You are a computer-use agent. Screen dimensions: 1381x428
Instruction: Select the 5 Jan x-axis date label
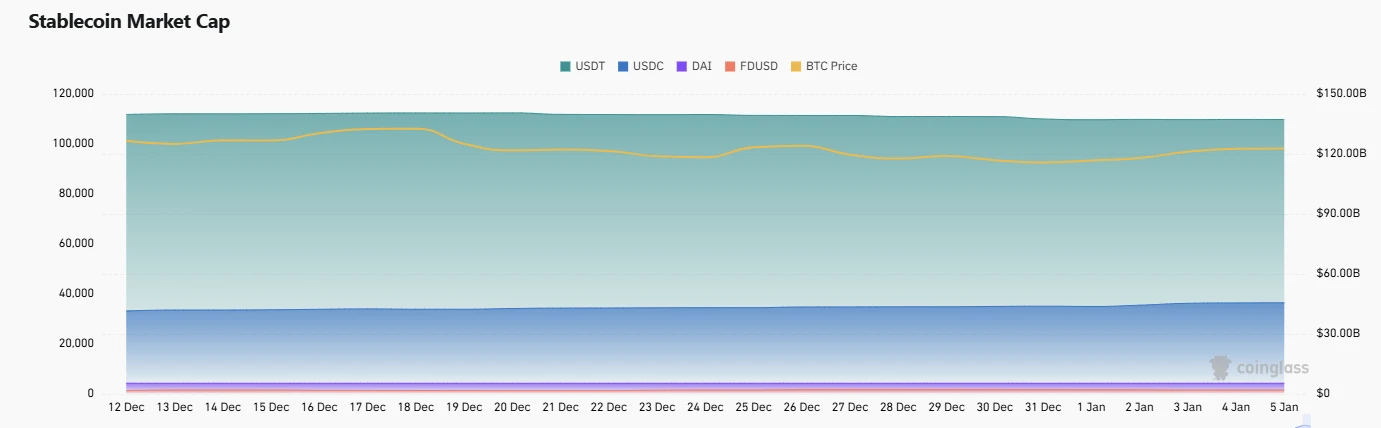[x=1283, y=407]
